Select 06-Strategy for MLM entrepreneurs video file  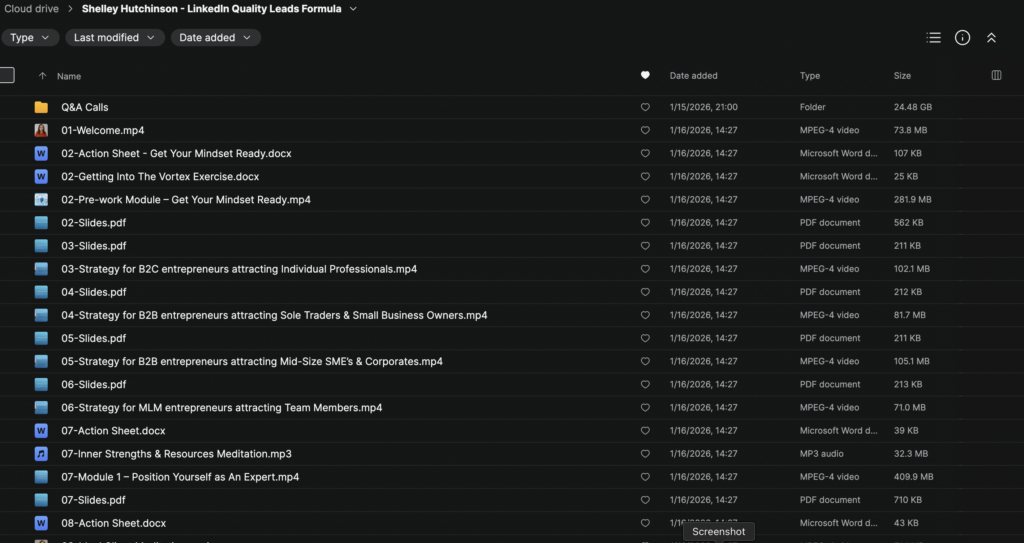click(221, 408)
